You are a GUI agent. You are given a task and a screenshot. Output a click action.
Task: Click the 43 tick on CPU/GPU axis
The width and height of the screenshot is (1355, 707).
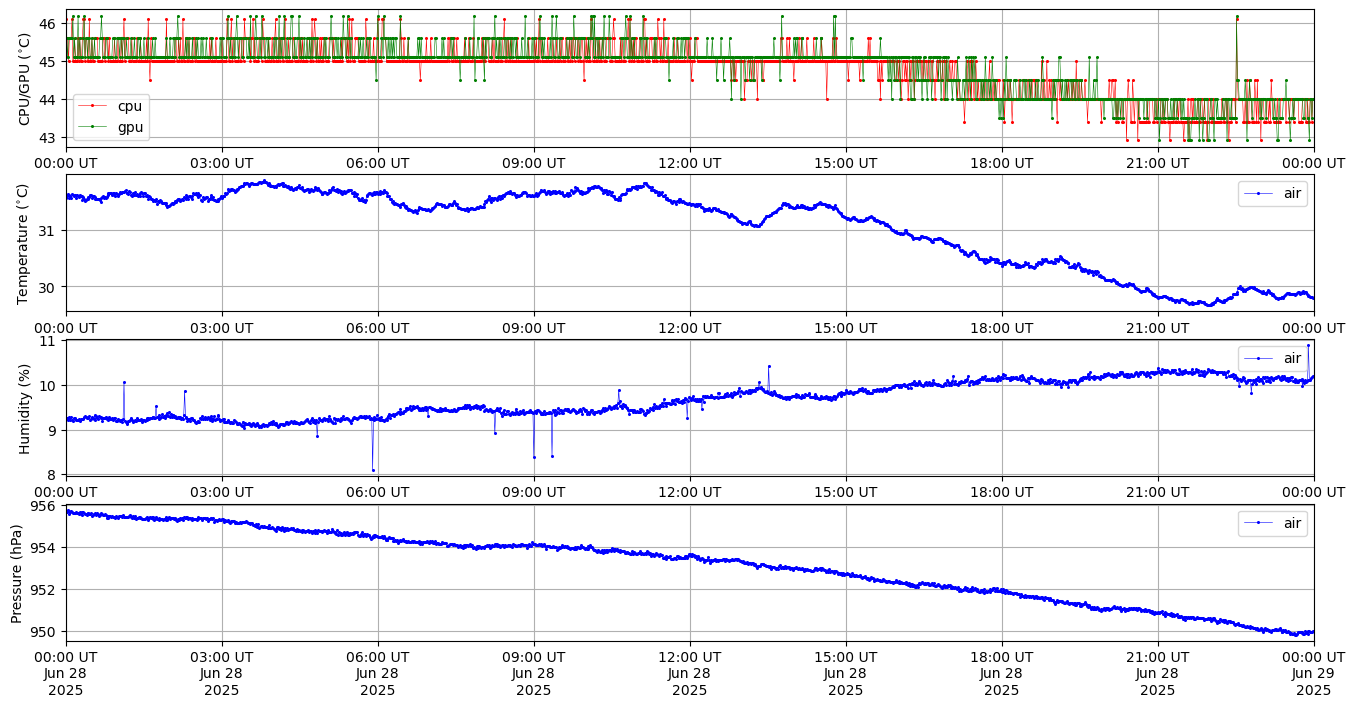pyautogui.click(x=49, y=137)
